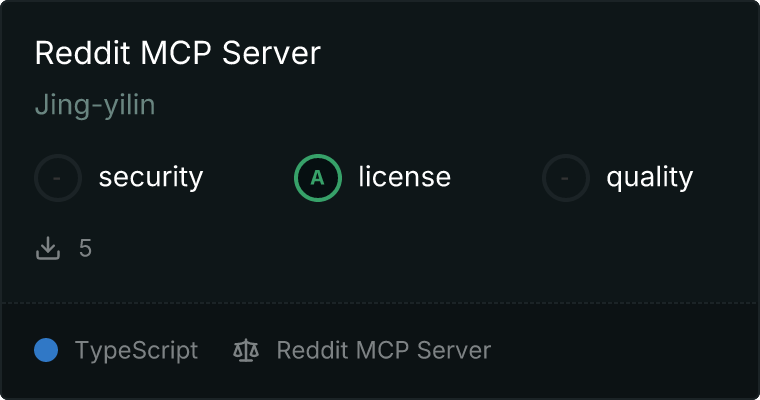Click the dash inside security circle
This screenshot has height=400, width=760.
(57, 178)
